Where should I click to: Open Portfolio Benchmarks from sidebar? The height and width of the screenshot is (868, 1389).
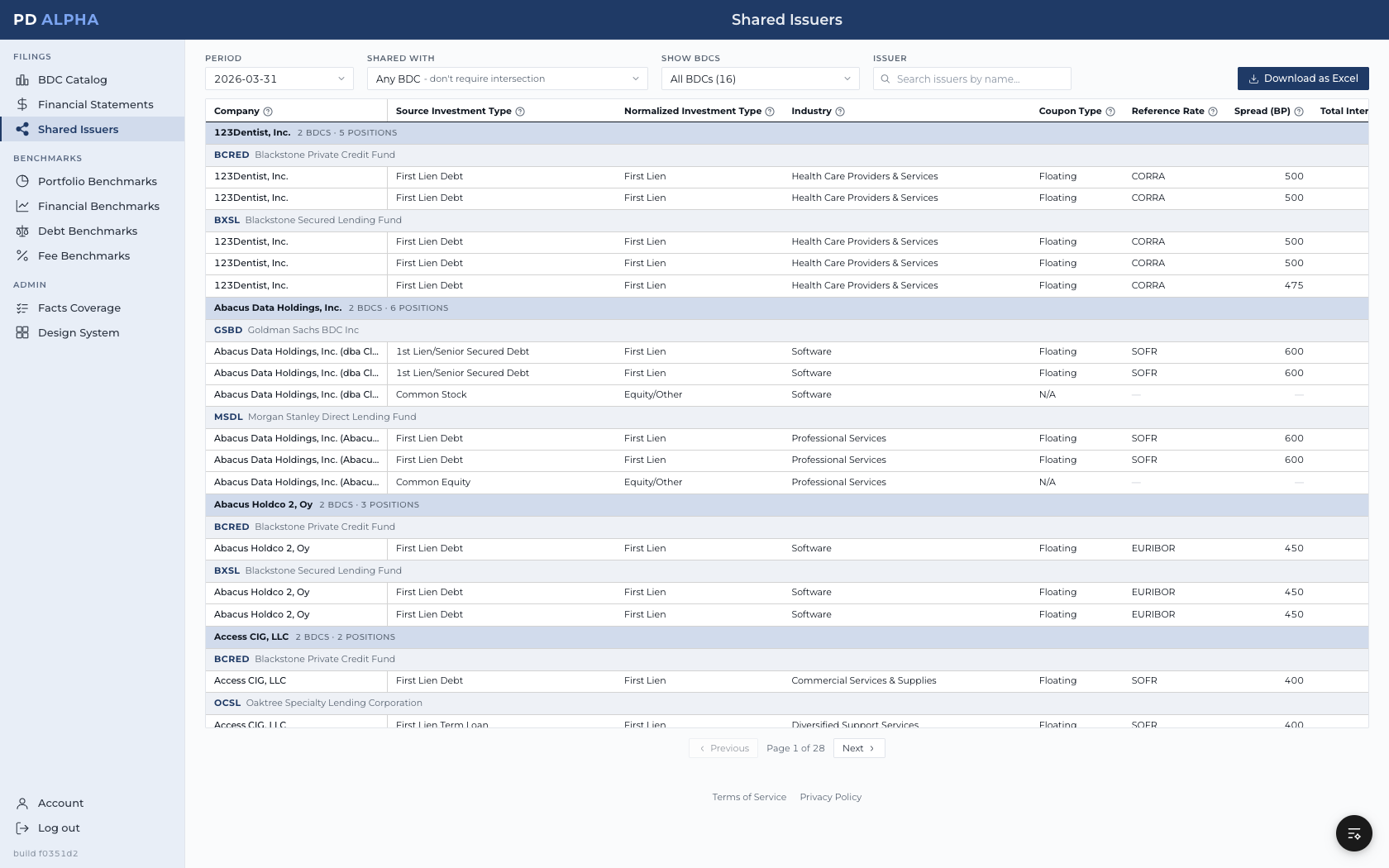[92, 182]
